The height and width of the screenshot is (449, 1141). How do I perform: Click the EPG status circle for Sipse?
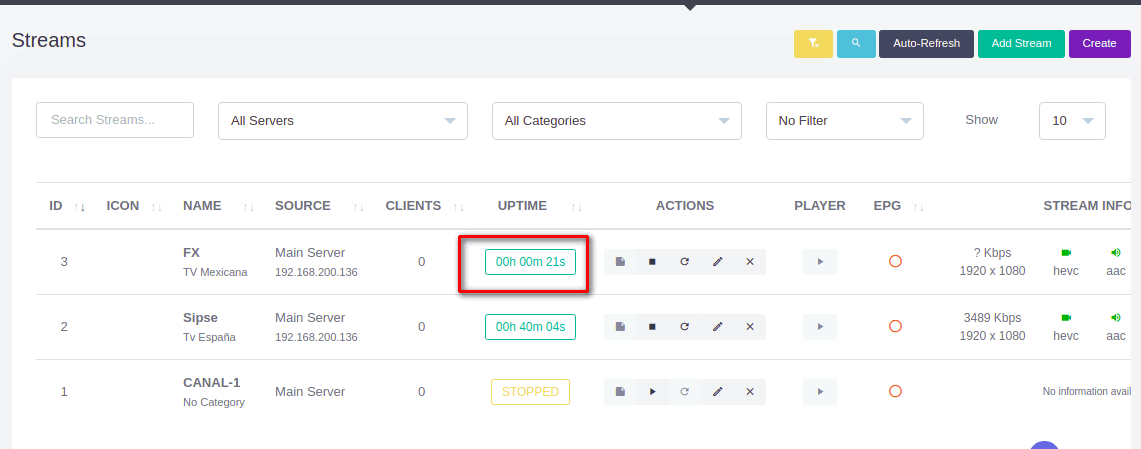coord(895,326)
